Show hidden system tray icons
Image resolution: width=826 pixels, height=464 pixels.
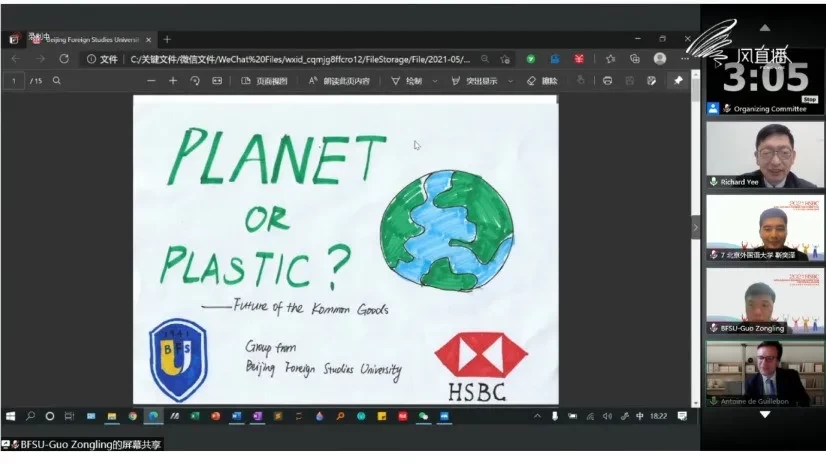click(x=537, y=416)
